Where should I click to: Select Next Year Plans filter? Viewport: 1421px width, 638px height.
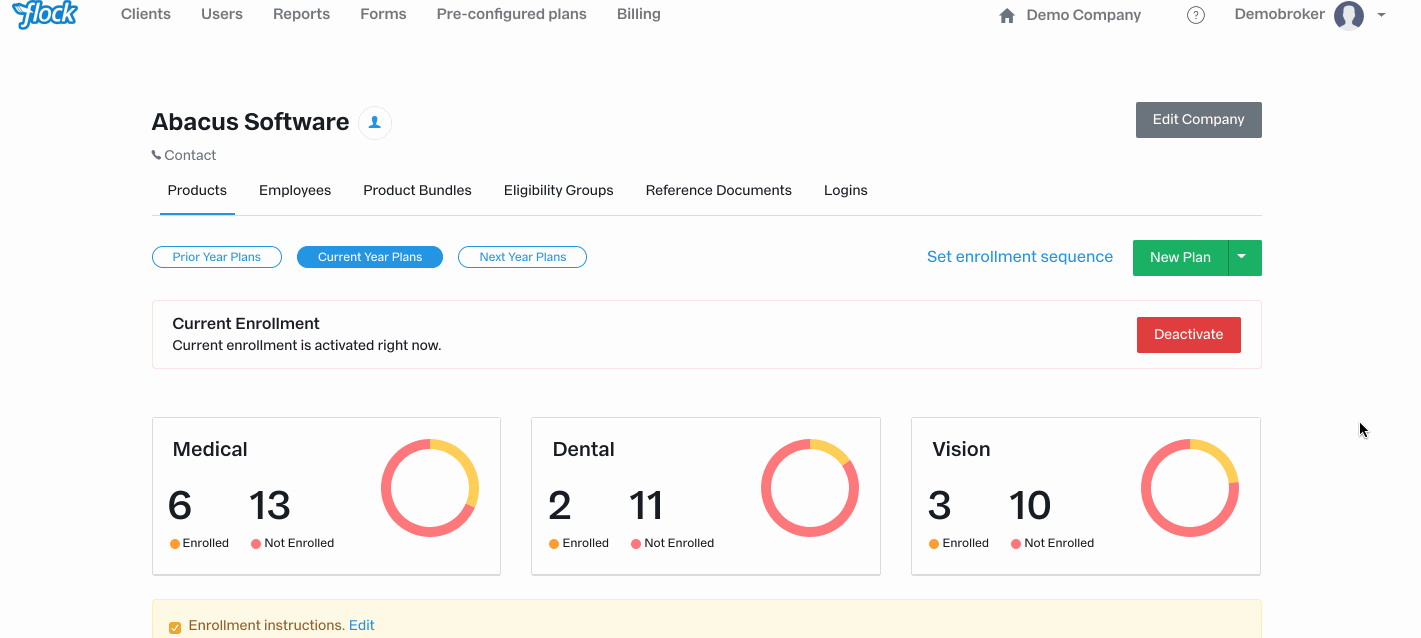pos(522,257)
